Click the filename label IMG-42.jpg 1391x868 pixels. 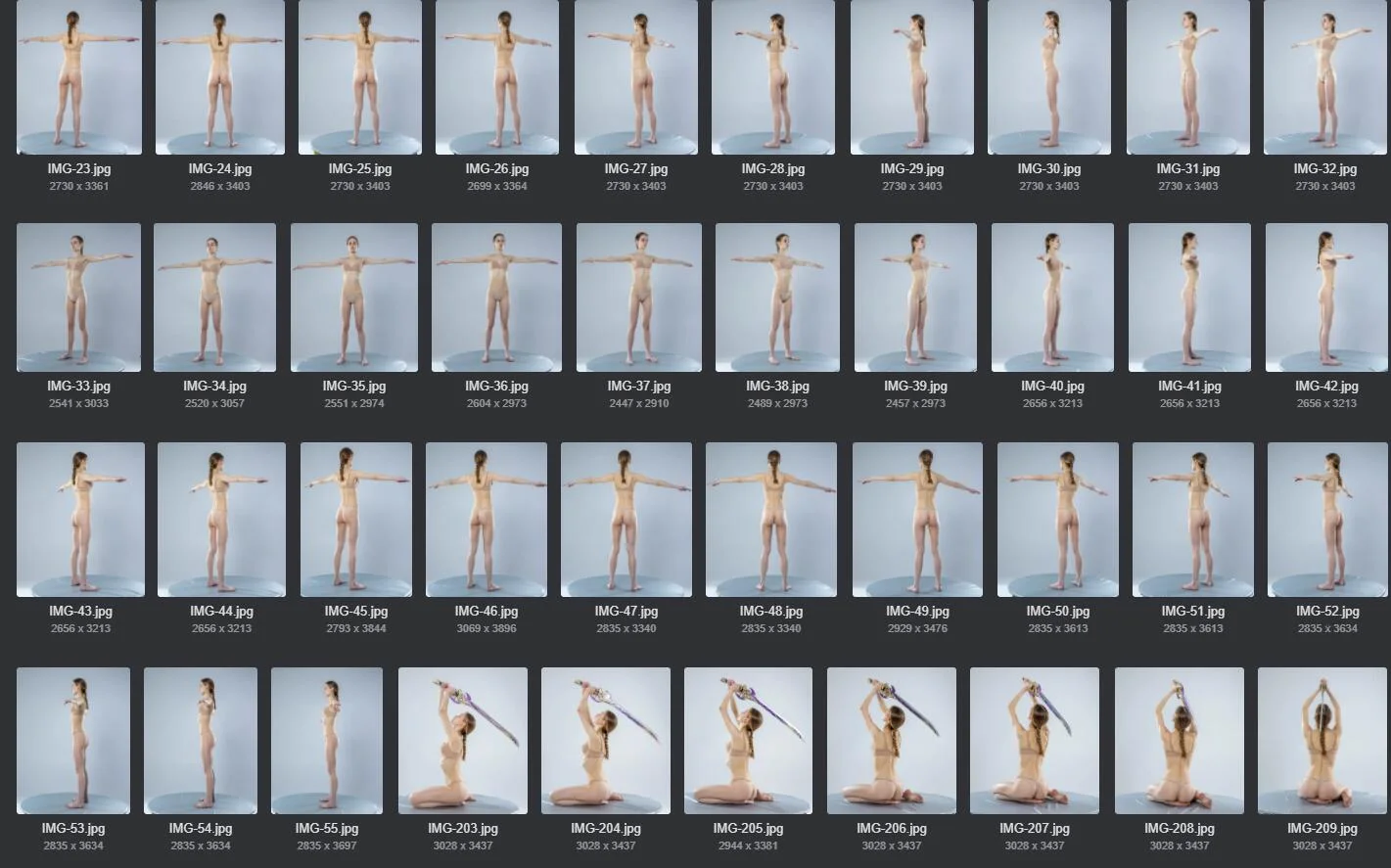(x=1326, y=387)
